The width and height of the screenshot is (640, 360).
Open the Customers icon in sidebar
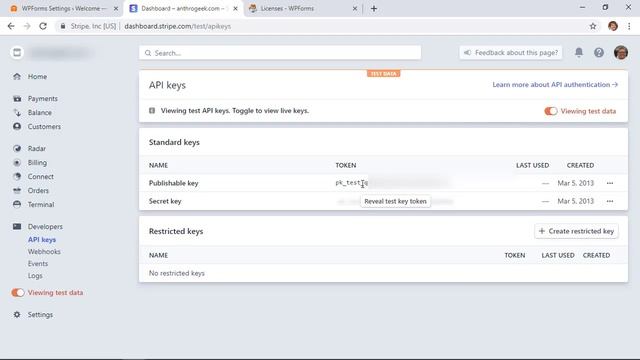tap(17, 127)
